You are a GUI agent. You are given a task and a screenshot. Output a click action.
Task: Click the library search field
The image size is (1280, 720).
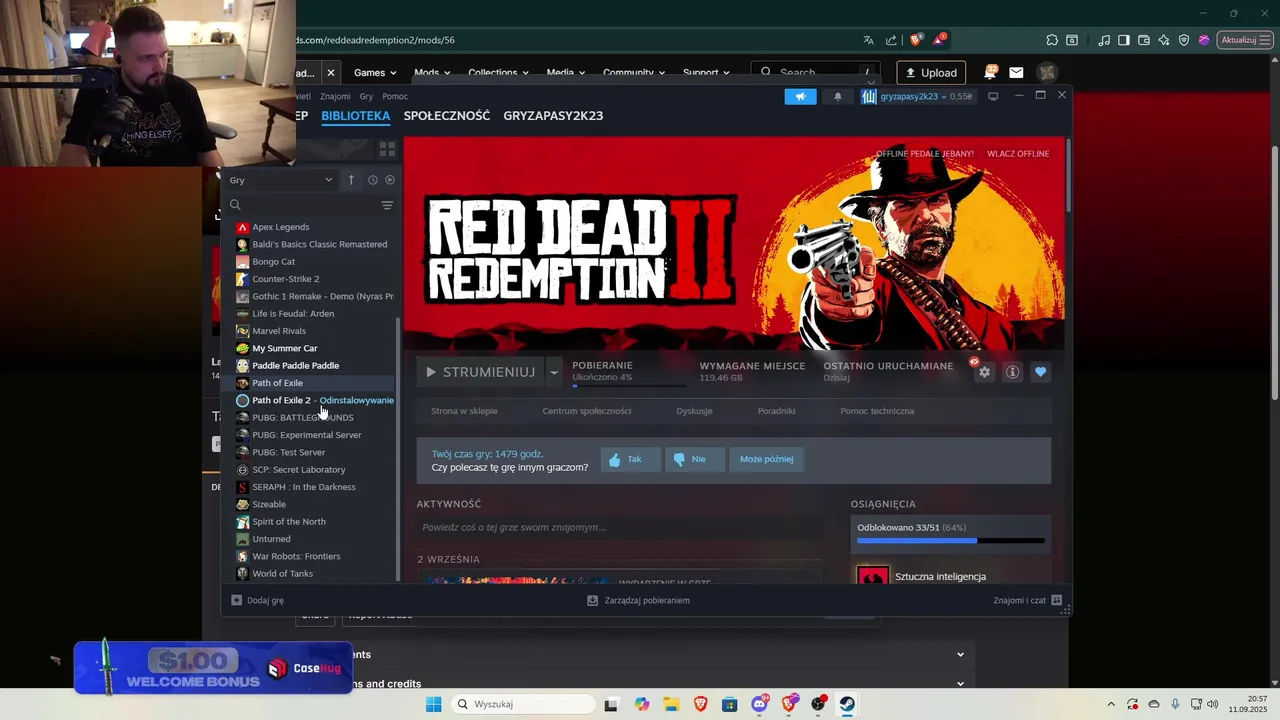[x=303, y=205]
